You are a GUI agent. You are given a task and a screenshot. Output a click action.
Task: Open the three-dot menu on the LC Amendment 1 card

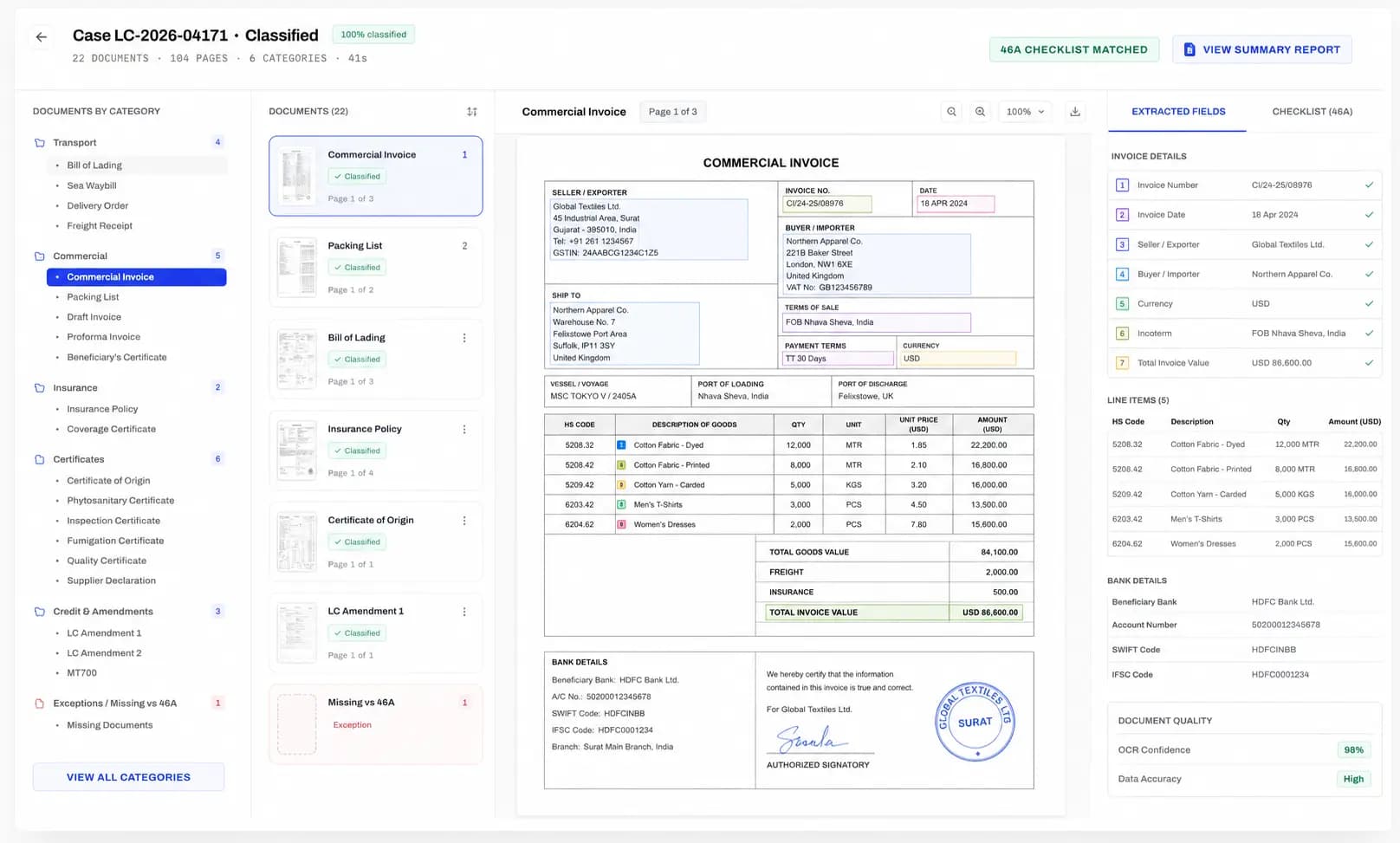(x=464, y=612)
